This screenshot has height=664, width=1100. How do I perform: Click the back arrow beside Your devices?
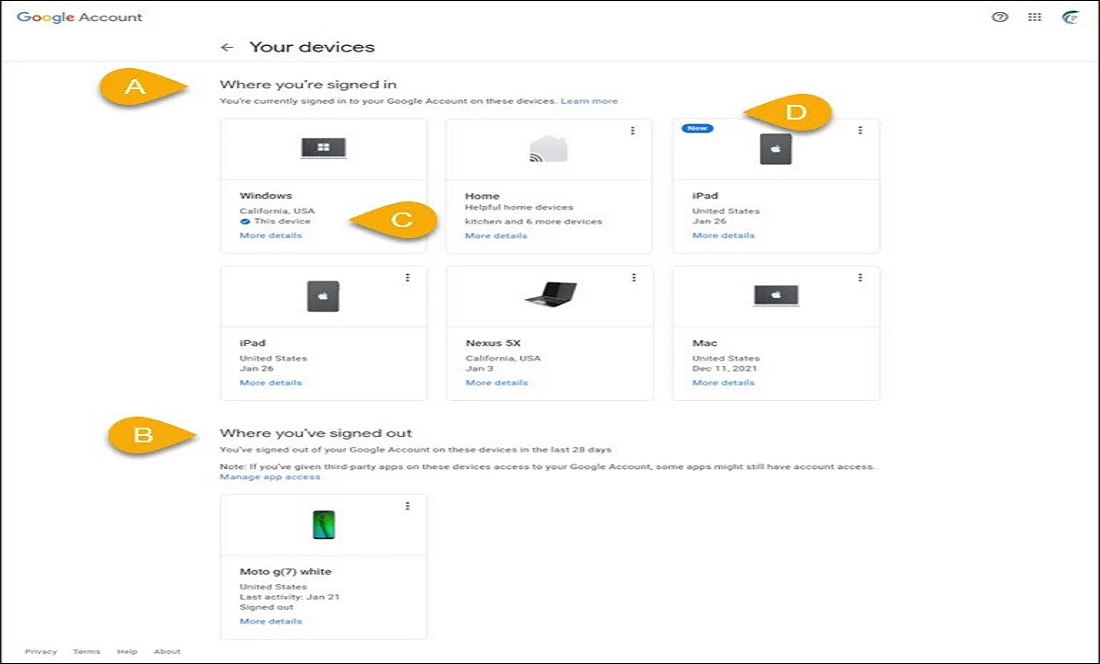pyautogui.click(x=227, y=47)
